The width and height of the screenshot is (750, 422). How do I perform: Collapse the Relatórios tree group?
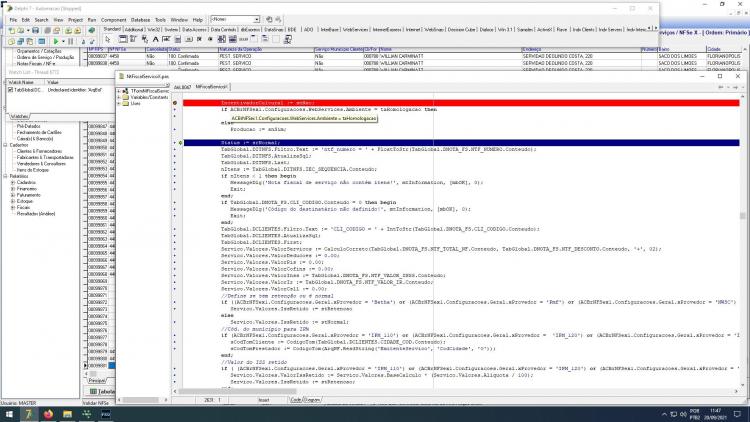pos(6,176)
